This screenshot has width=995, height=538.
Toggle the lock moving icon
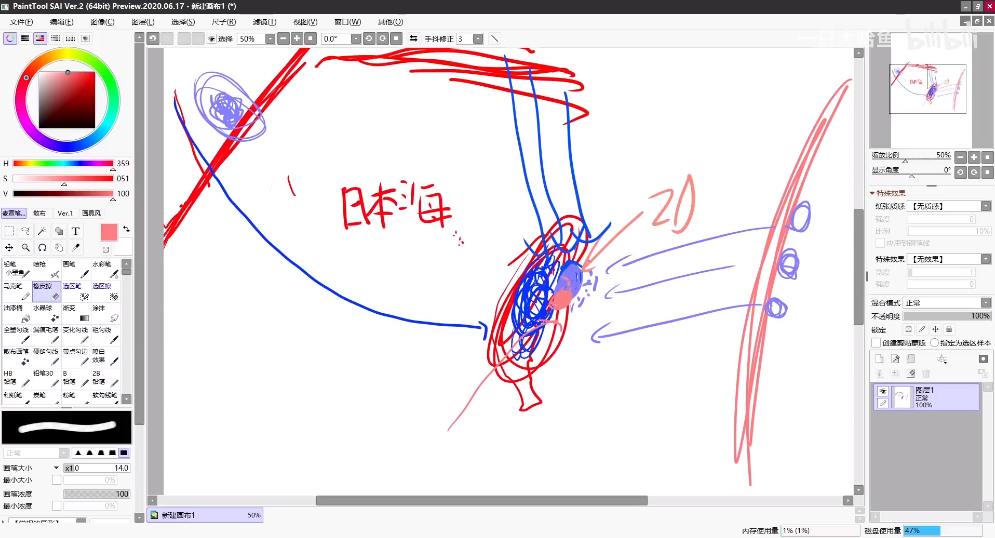pos(935,329)
